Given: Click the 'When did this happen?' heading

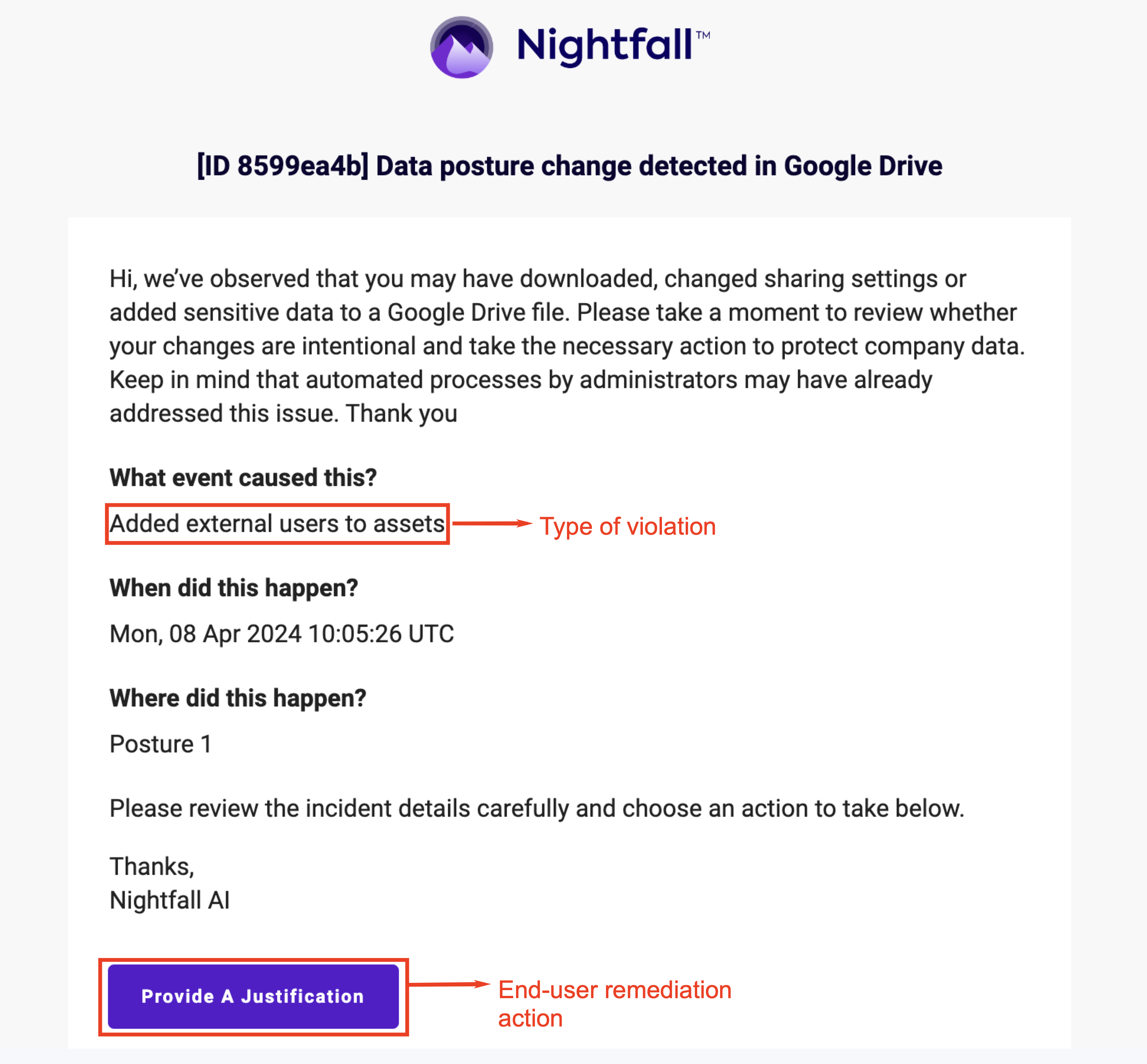Looking at the screenshot, I should [234, 588].
